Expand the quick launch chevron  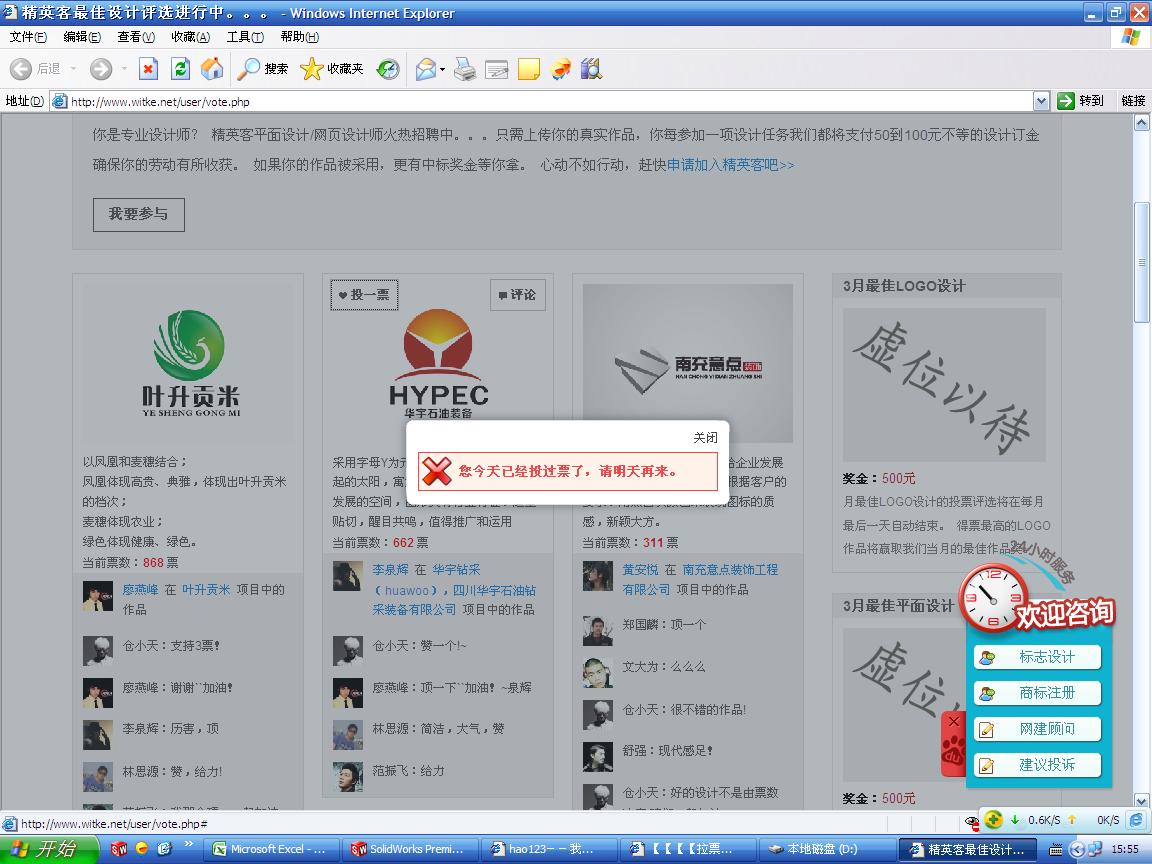coord(189,843)
